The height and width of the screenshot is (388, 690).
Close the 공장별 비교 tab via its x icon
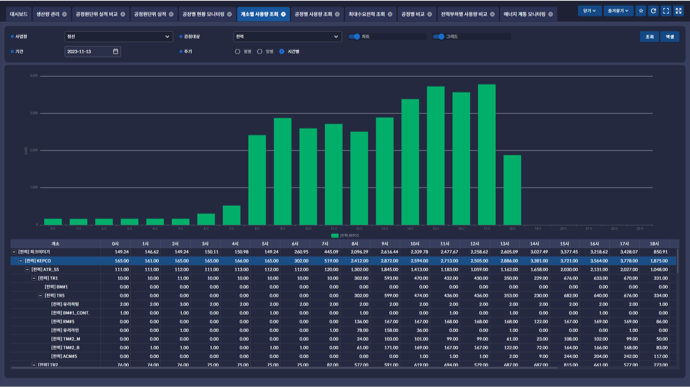point(429,14)
